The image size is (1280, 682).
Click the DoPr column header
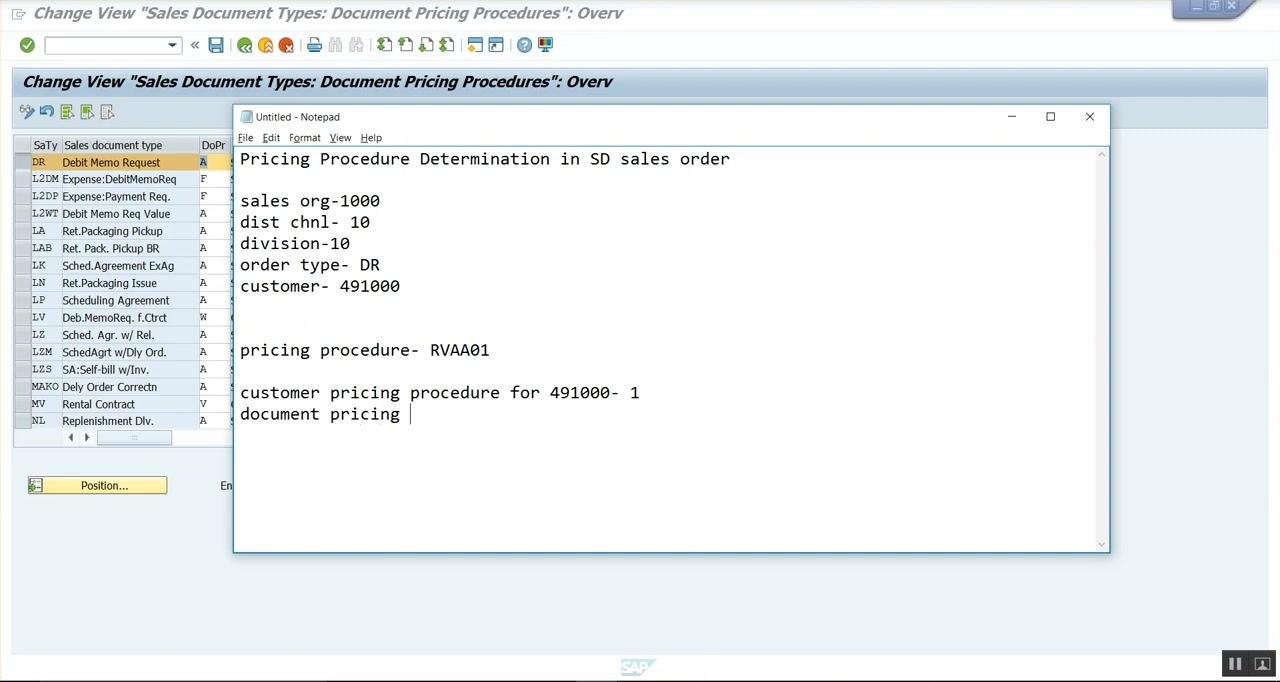pyautogui.click(x=213, y=145)
